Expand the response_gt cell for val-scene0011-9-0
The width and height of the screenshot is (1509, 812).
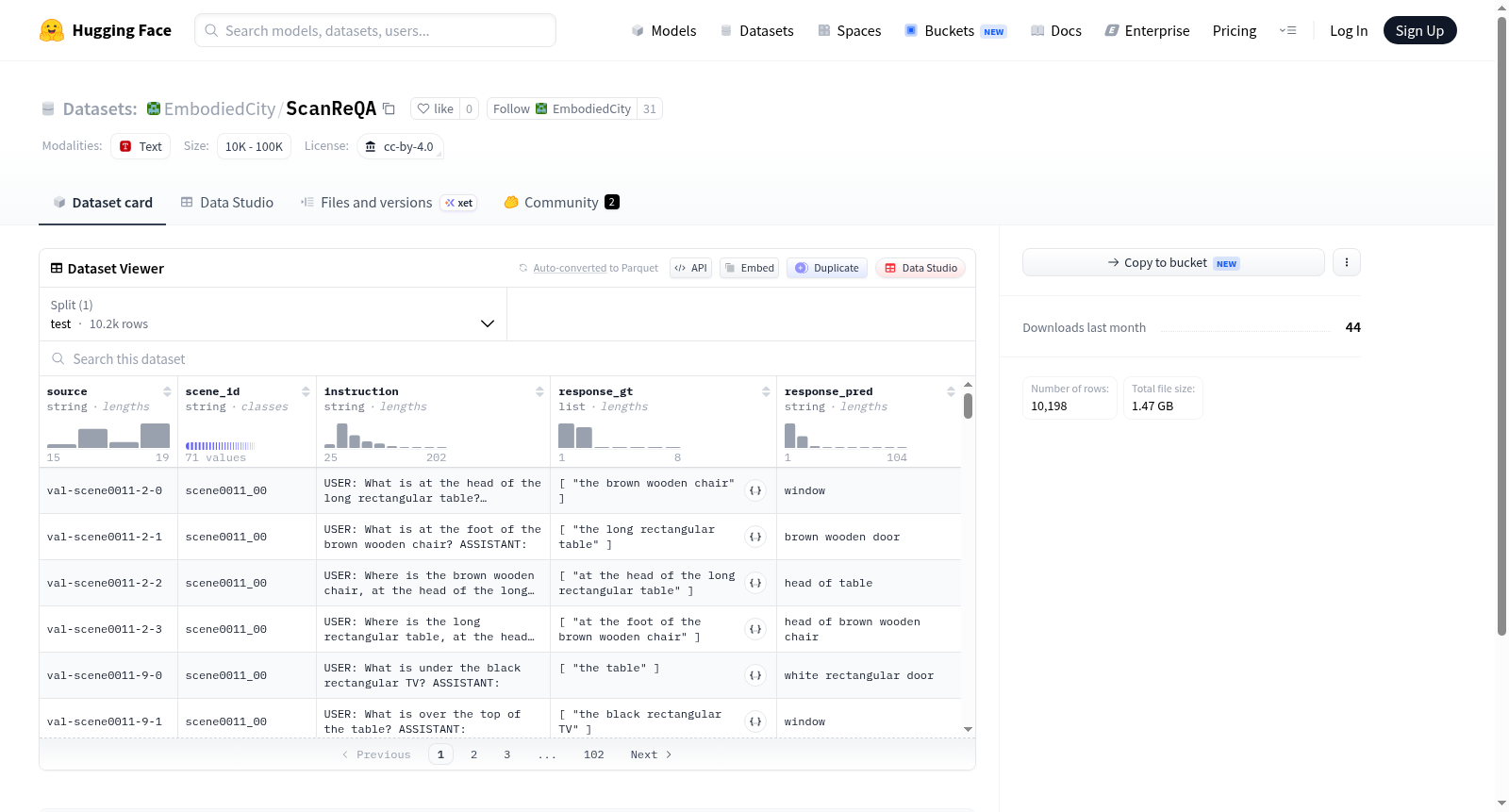pos(755,675)
